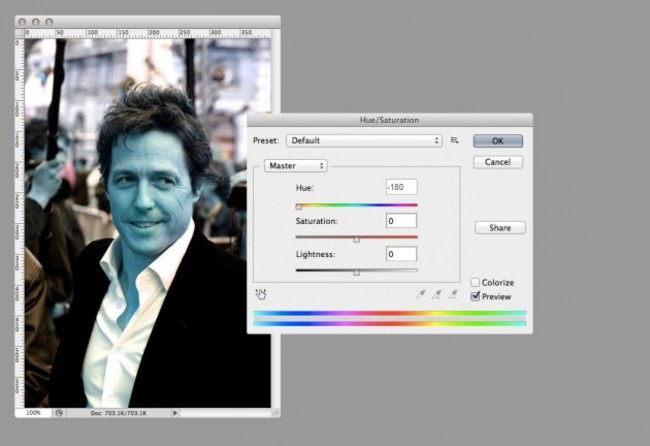The width and height of the screenshot is (650, 446).
Task: Expand the document info status arrow
Action: click(x=175, y=412)
